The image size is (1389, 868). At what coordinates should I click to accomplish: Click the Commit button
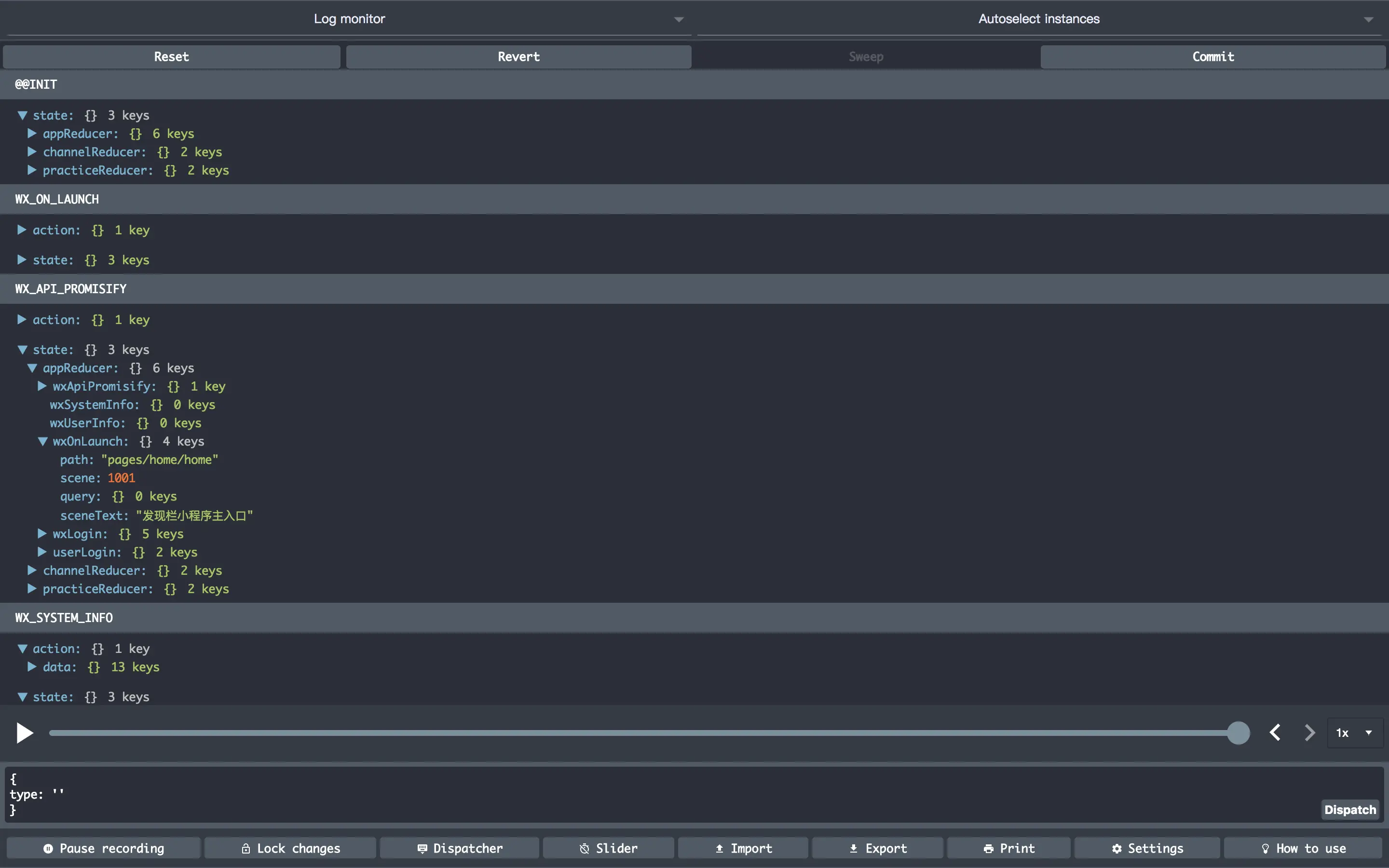1213,57
